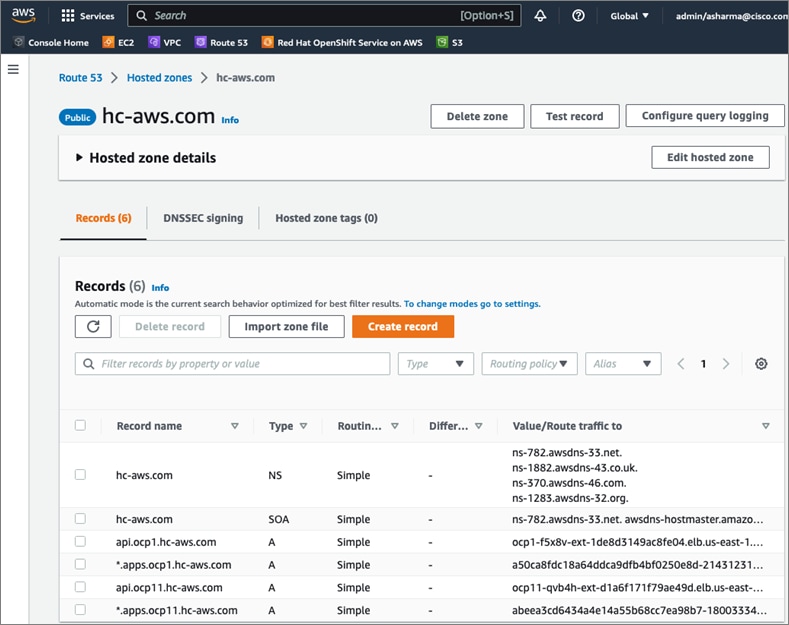Screen dimensions: 789x625
Task: Open the Alias filter dropdown
Action: (x=623, y=363)
